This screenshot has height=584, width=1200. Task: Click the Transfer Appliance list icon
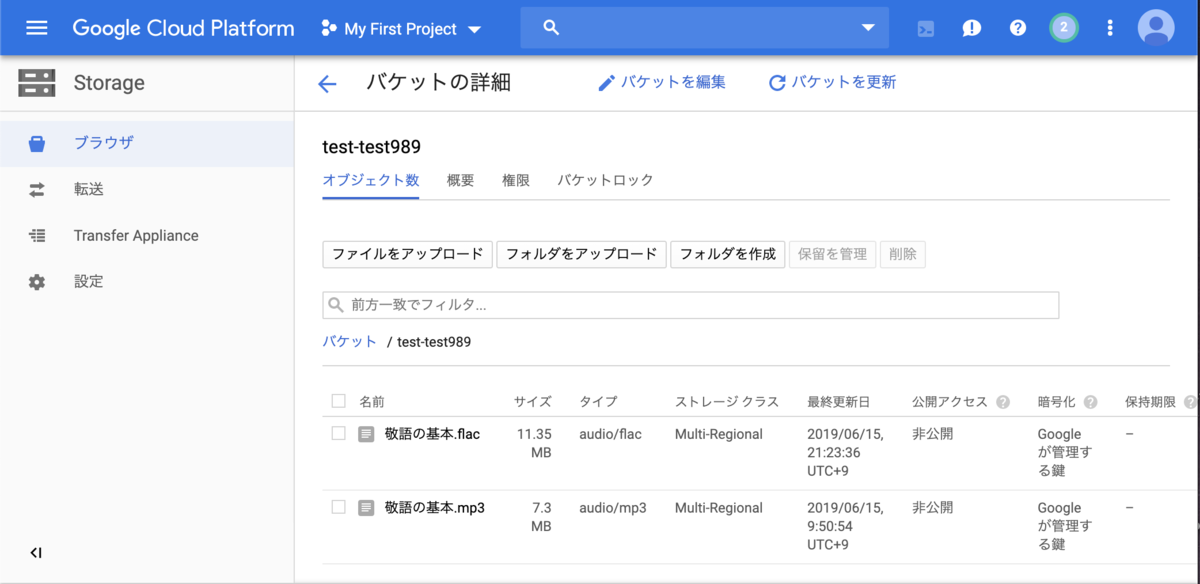pyautogui.click(x=37, y=236)
